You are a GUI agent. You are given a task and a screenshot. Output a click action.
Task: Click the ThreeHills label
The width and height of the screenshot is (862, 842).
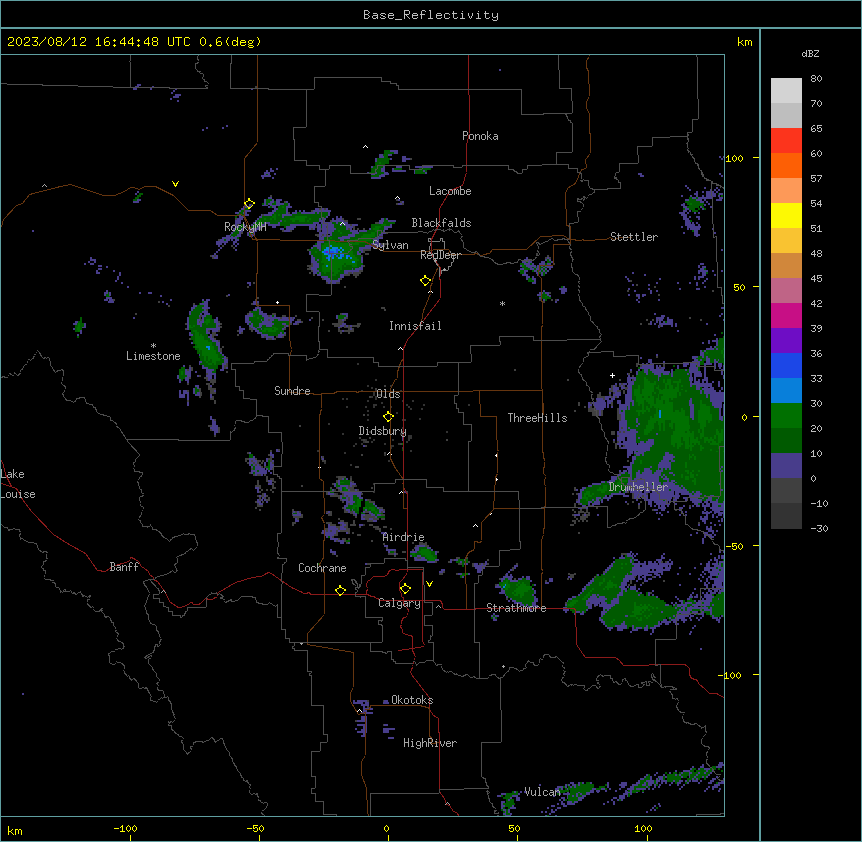(x=537, y=418)
